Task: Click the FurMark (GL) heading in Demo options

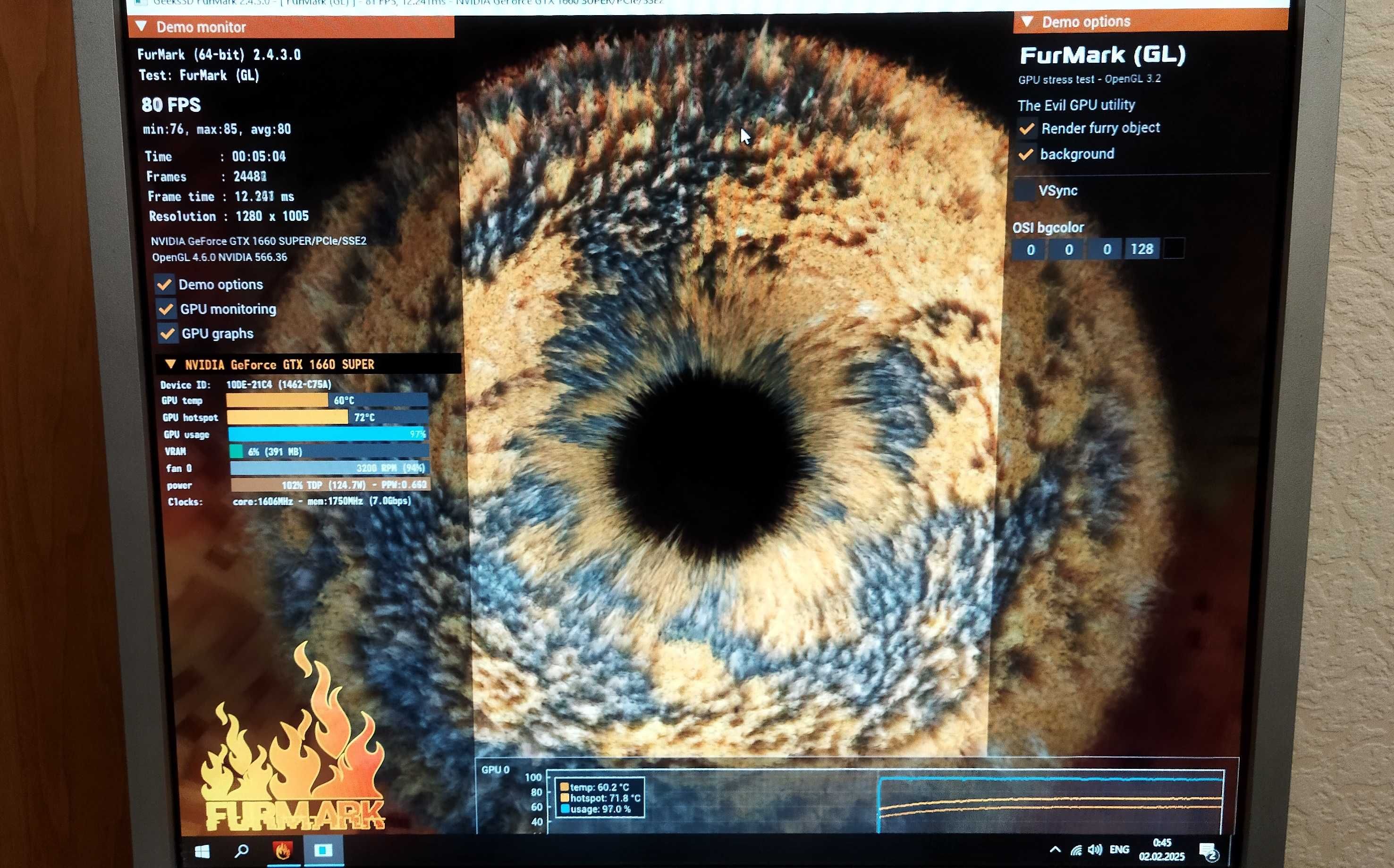Action: tap(1102, 55)
